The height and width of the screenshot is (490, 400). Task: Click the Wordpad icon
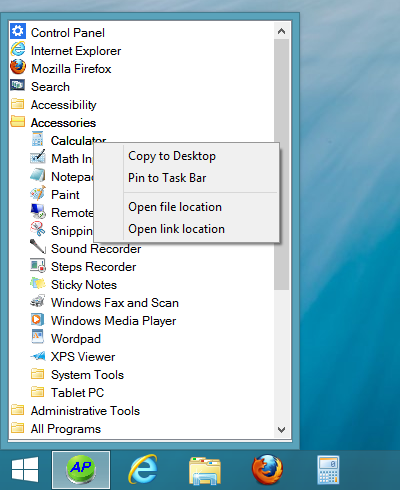click(38, 337)
